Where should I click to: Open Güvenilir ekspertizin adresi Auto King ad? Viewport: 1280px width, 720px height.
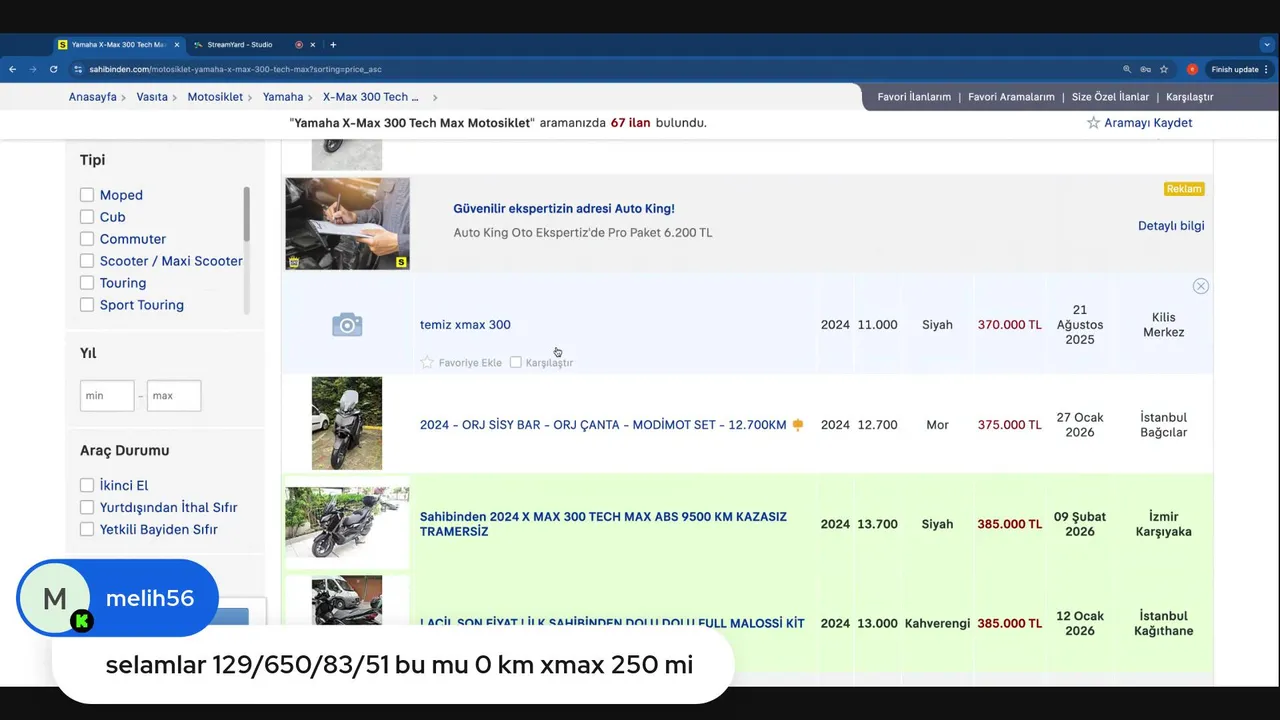(x=564, y=209)
